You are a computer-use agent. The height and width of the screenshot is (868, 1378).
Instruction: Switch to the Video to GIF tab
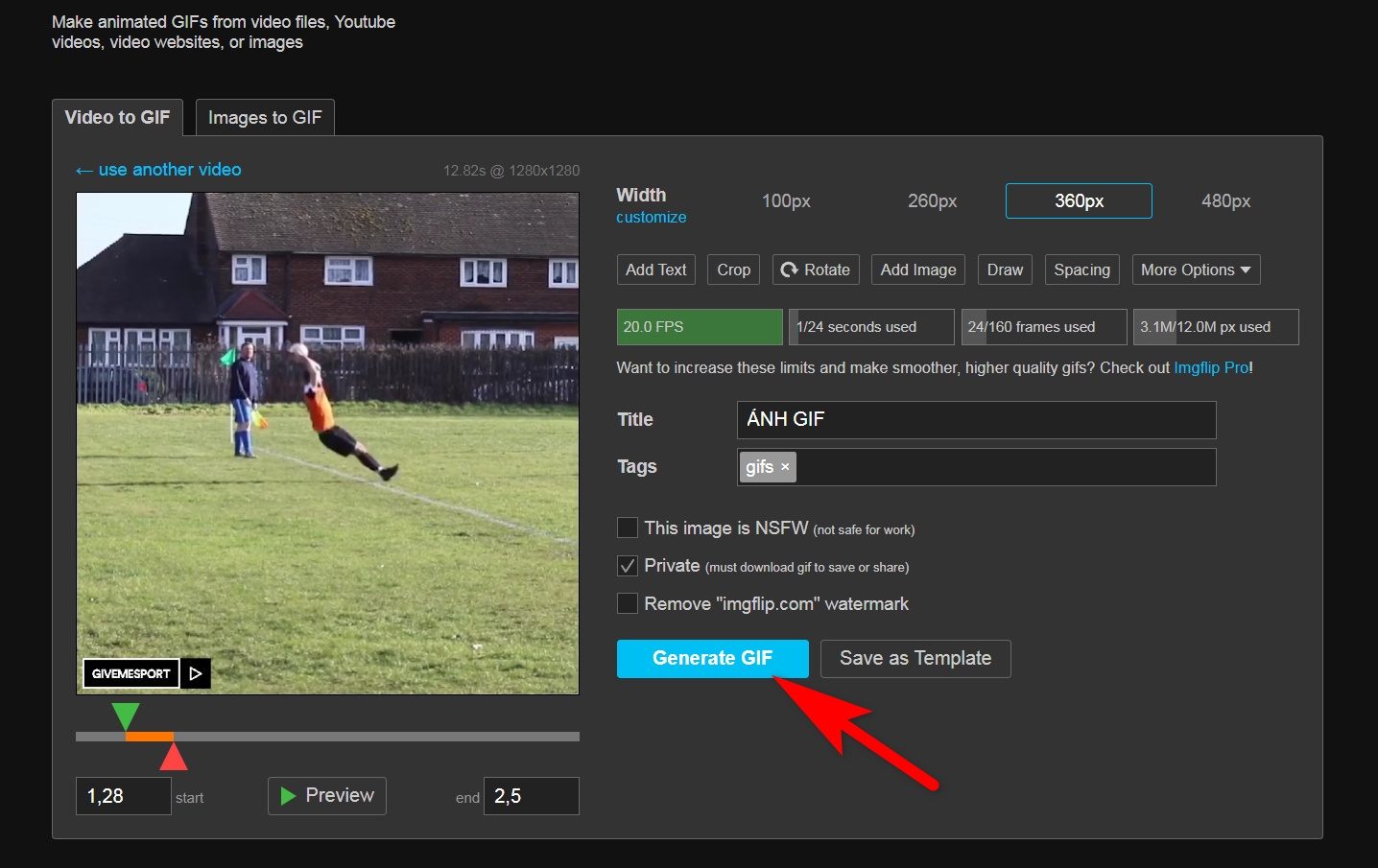click(117, 117)
